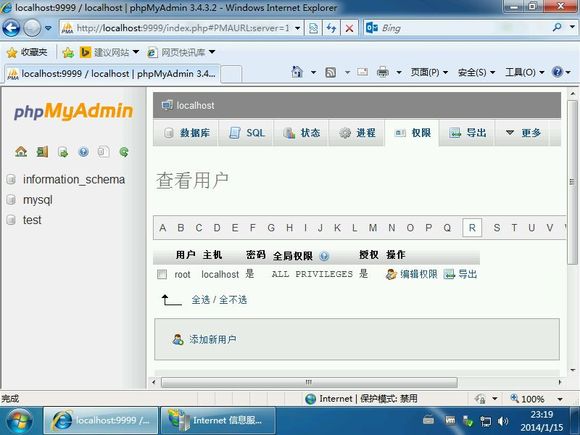Switch to the 进程 tab
The height and width of the screenshot is (435, 580).
pyautogui.click(x=357, y=133)
